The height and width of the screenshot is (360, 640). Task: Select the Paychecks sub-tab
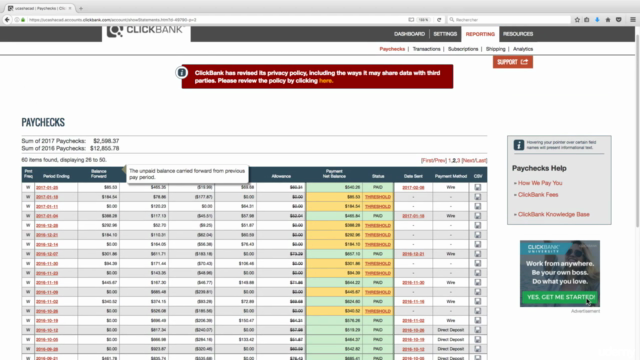392,49
